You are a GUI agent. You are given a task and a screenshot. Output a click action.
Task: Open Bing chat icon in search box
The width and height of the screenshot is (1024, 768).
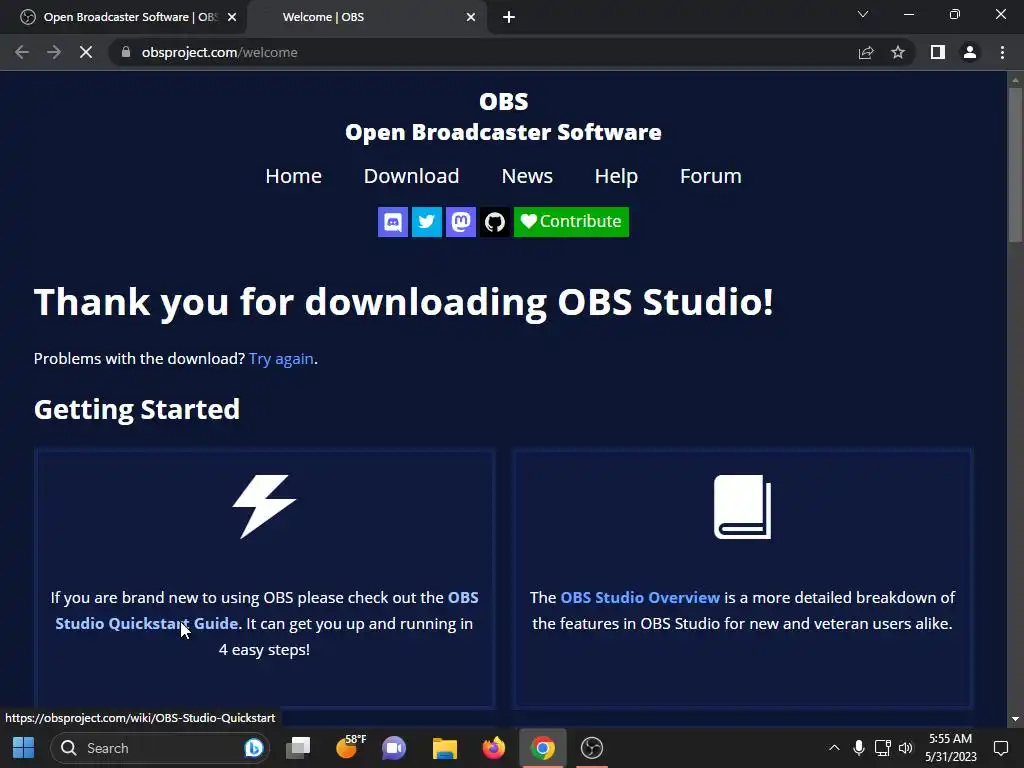(253, 748)
